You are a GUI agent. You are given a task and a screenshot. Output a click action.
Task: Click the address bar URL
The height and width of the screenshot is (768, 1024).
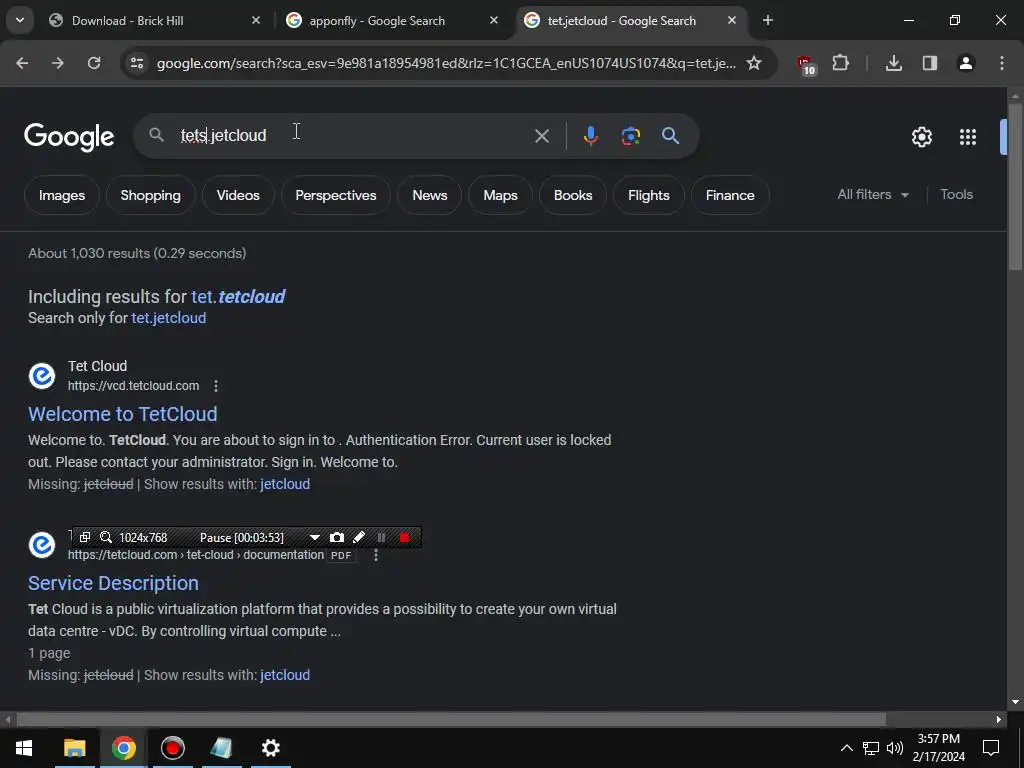pos(446,63)
